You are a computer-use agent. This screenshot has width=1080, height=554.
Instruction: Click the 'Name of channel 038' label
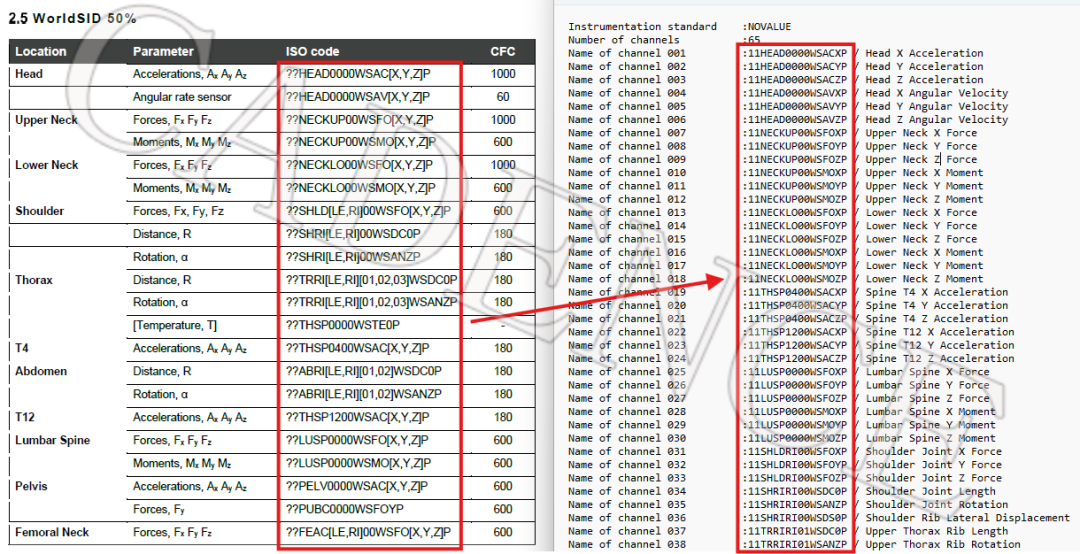click(x=627, y=544)
